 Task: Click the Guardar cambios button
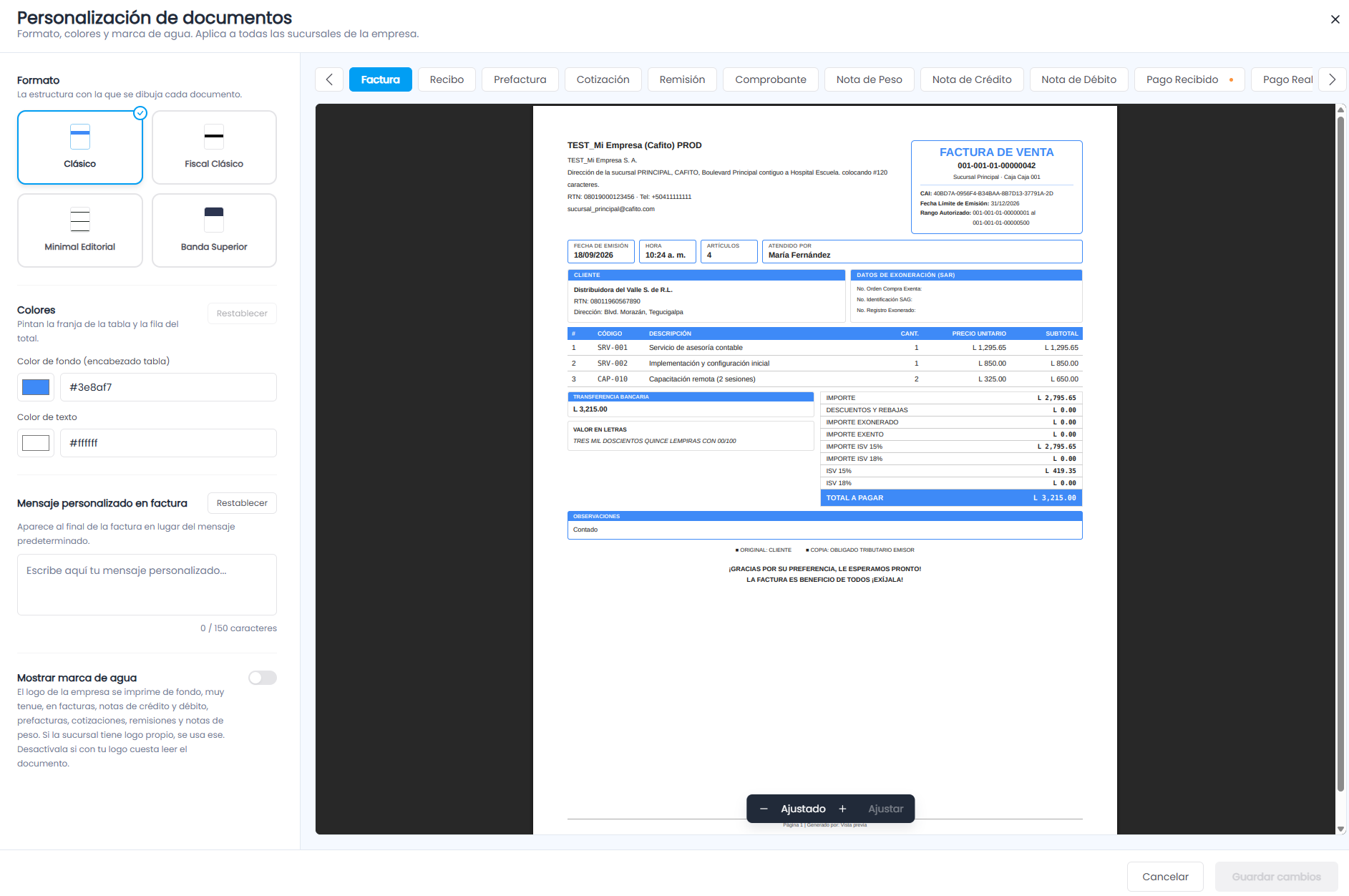[1276, 877]
